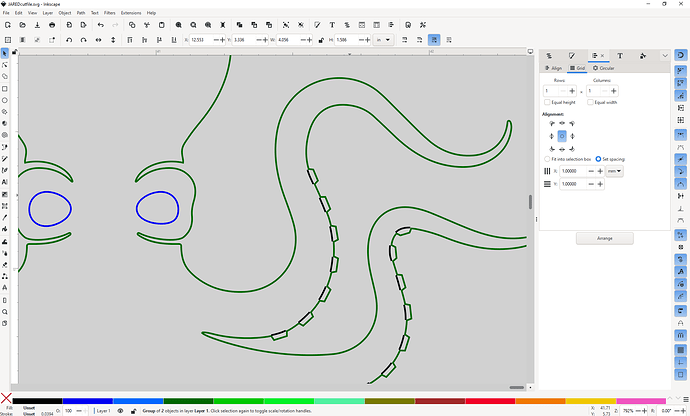This screenshot has height=416, width=690.
Task: Toggle Layer 1 visibility eye
Action: click(x=120, y=411)
